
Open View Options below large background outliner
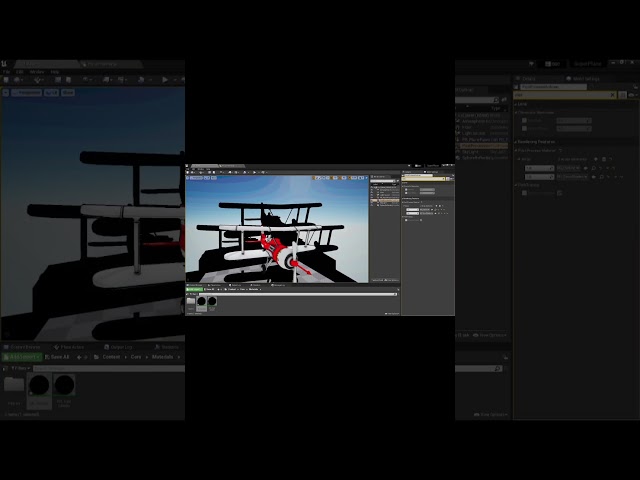coord(490,335)
